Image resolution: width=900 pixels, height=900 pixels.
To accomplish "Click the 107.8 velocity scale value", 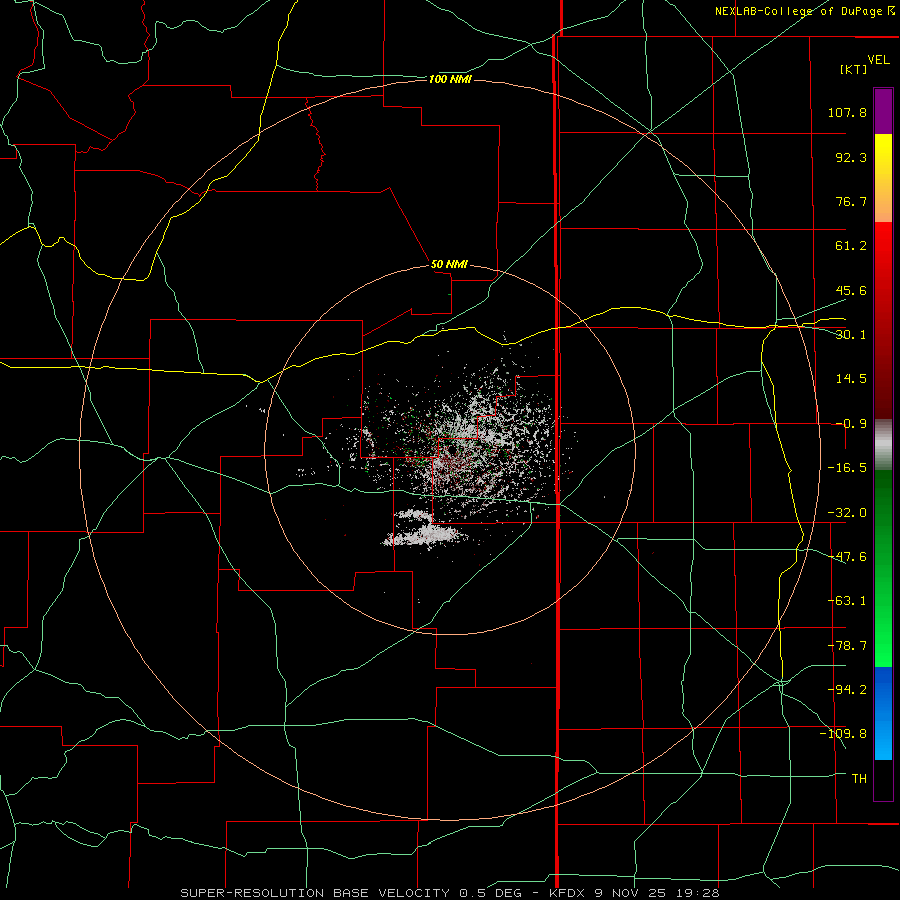I will [x=847, y=112].
